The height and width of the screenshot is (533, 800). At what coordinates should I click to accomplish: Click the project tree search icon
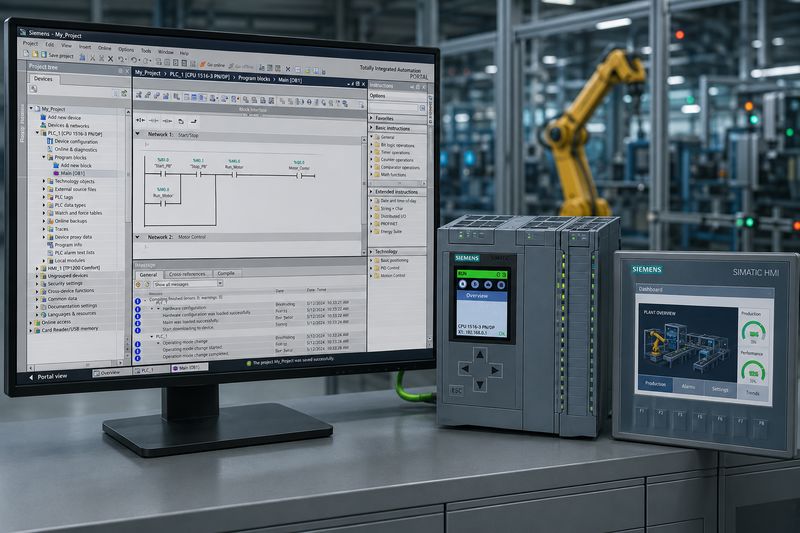click(33, 89)
